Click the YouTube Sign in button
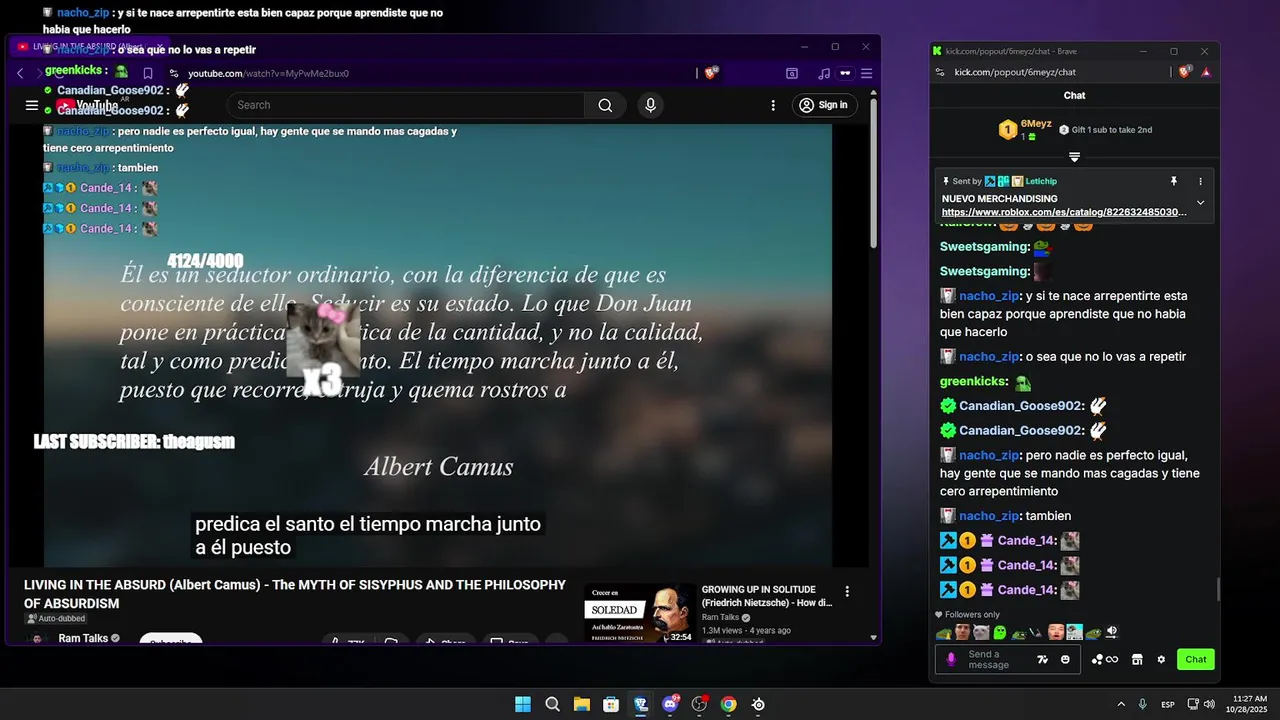 [x=825, y=105]
